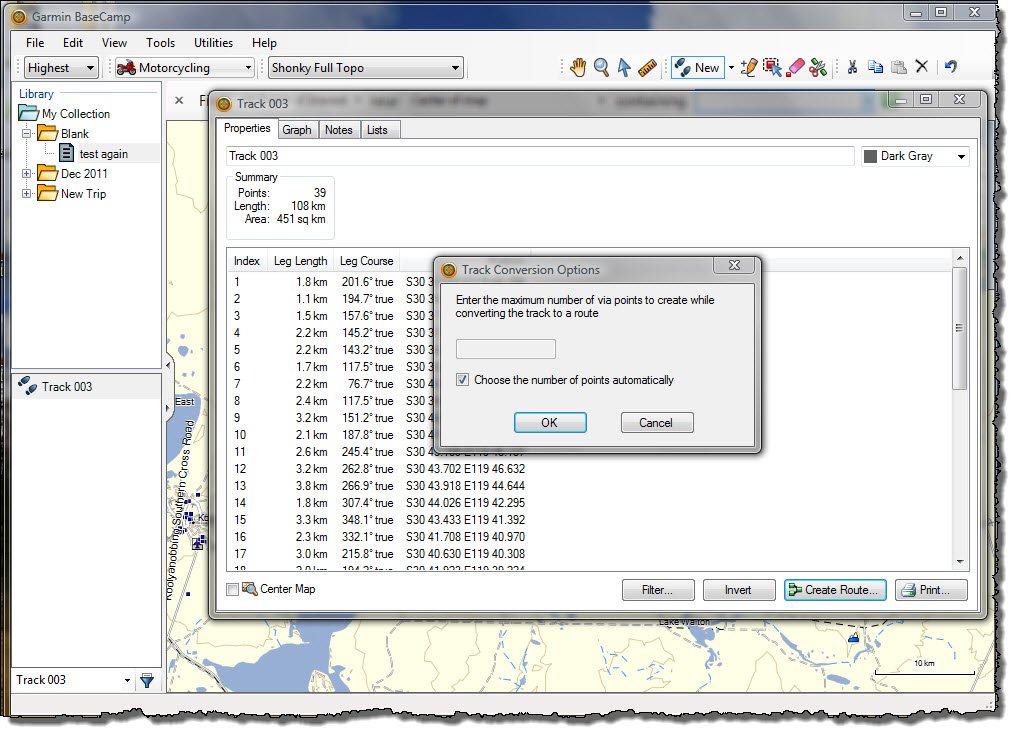
Task: Expand the New Trip folder
Action: click(x=27, y=194)
